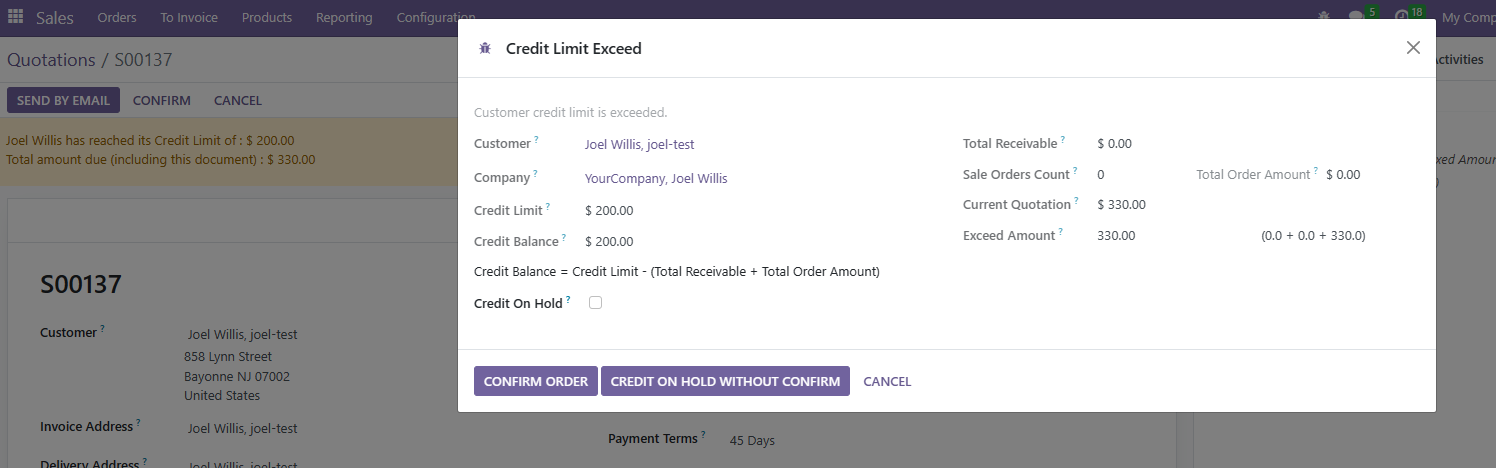Open the My Company switcher dropdown

click(x=1468, y=18)
